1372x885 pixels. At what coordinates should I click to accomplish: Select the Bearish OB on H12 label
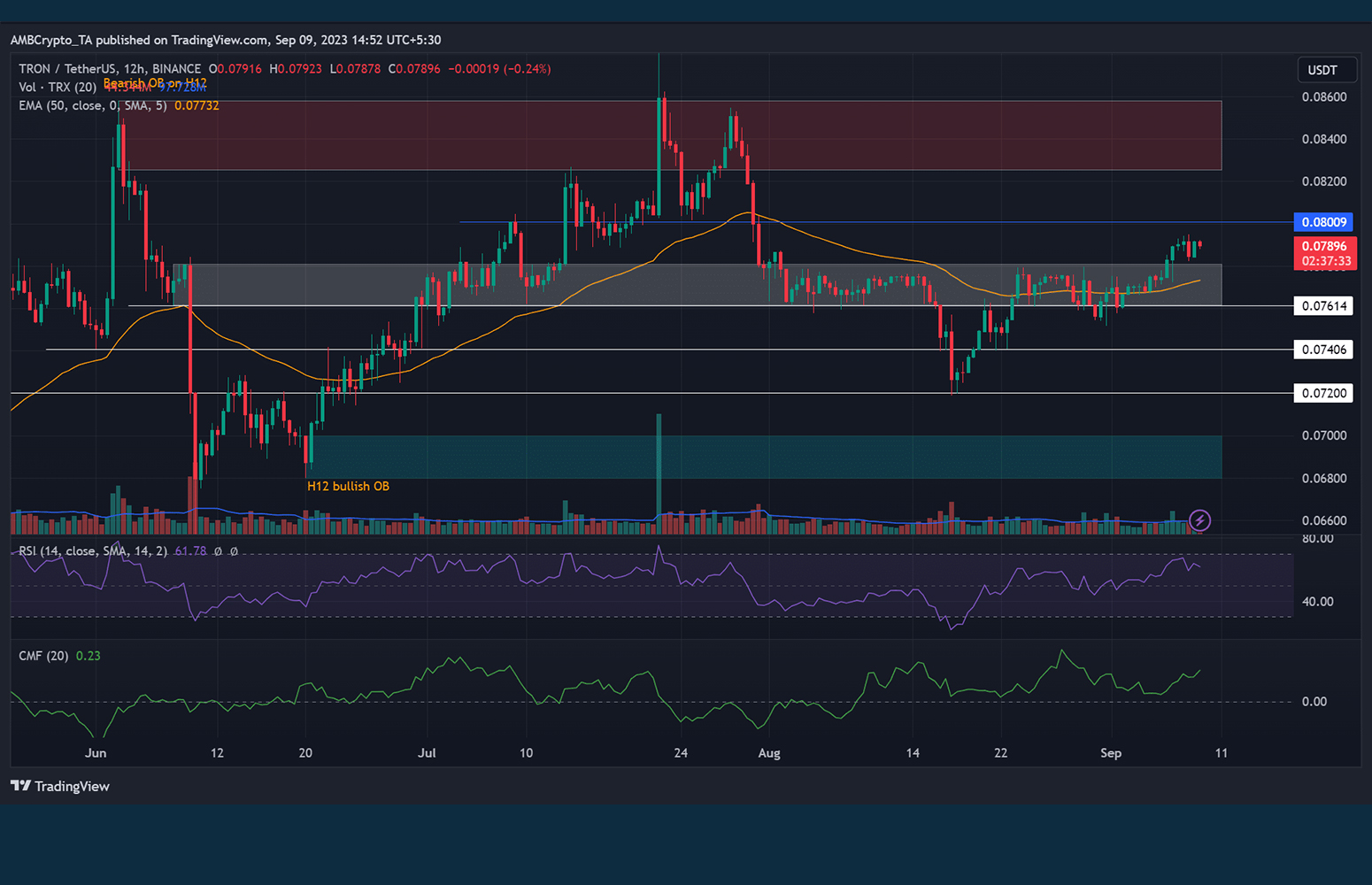pyautogui.click(x=155, y=83)
